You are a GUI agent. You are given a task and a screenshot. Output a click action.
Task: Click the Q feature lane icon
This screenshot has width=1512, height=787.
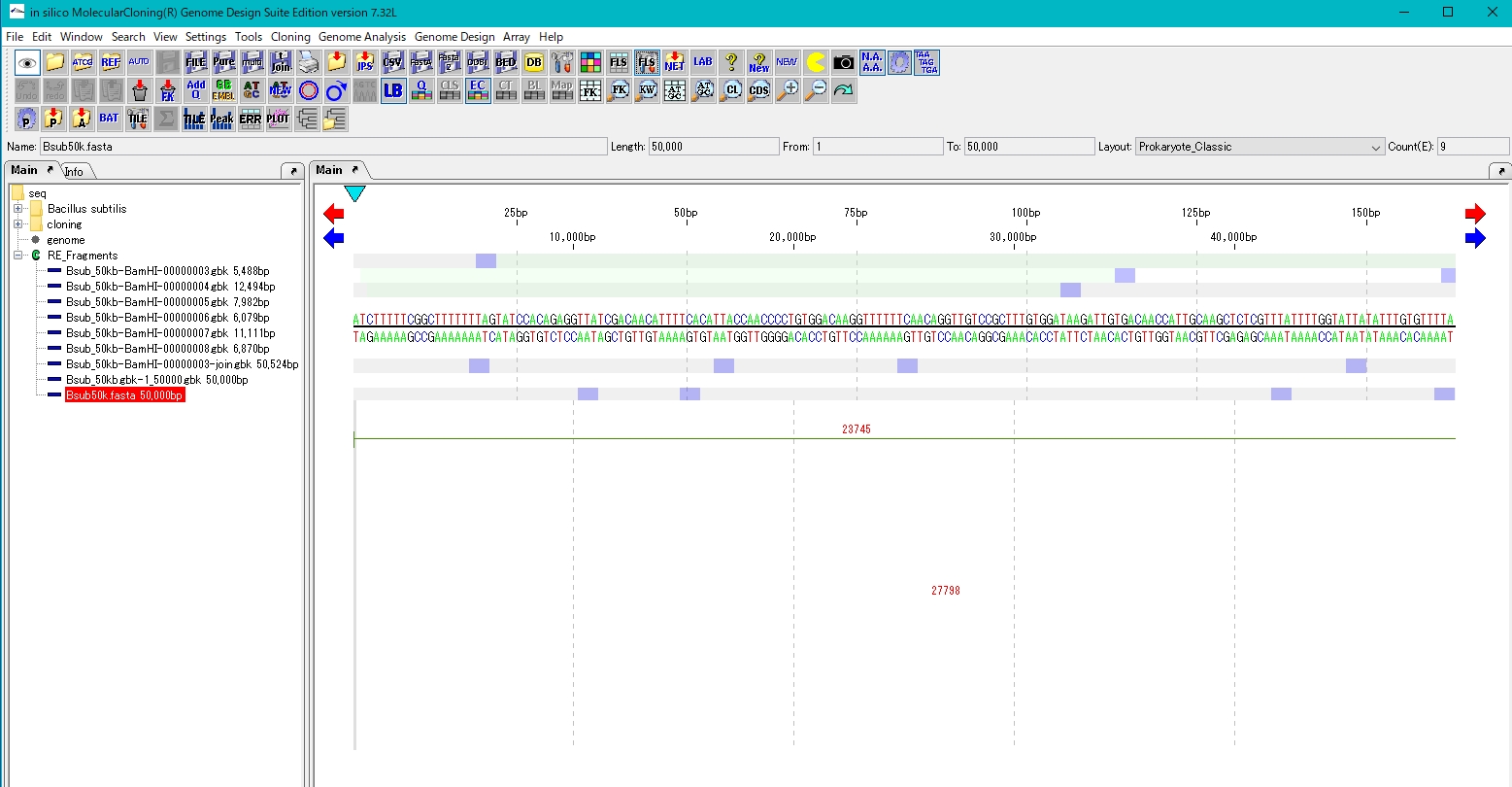click(420, 91)
